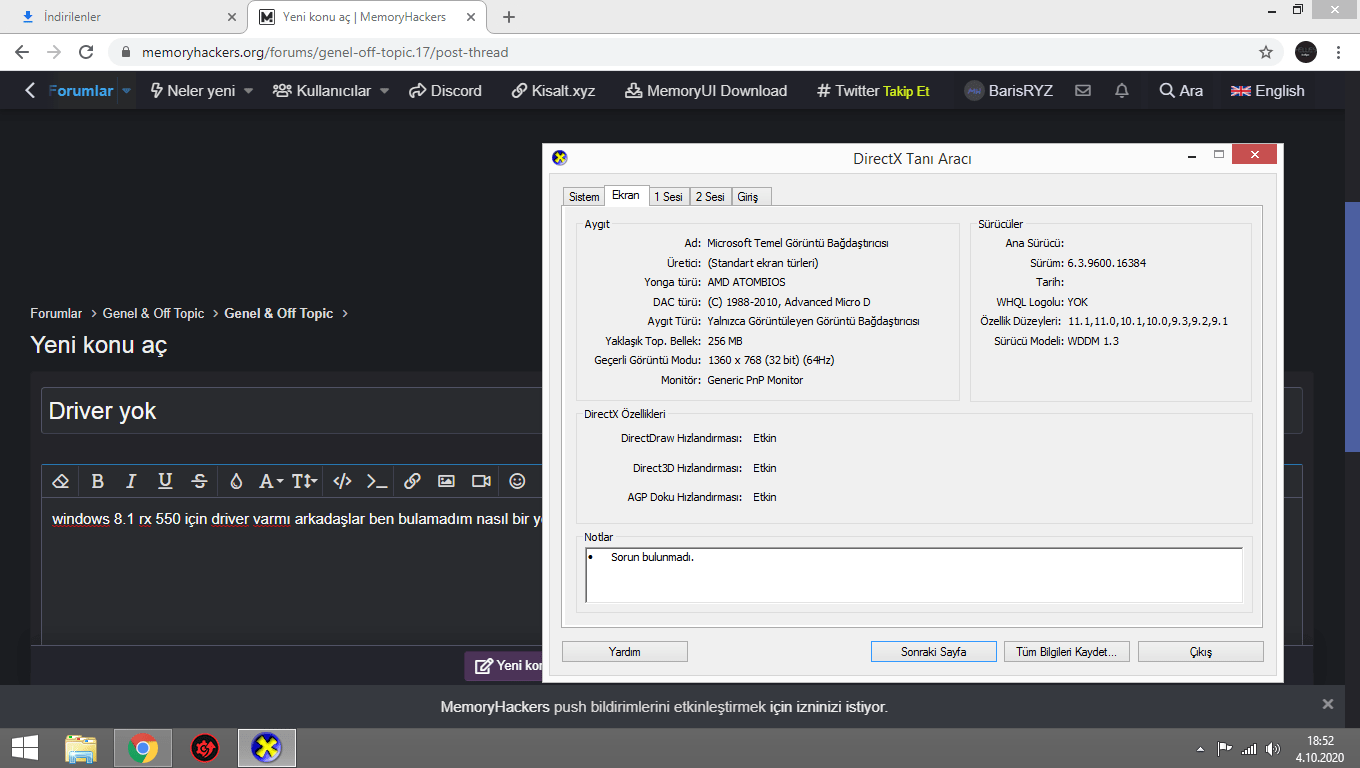
Task: Open the font size dropdown
Action: click(304, 481)
